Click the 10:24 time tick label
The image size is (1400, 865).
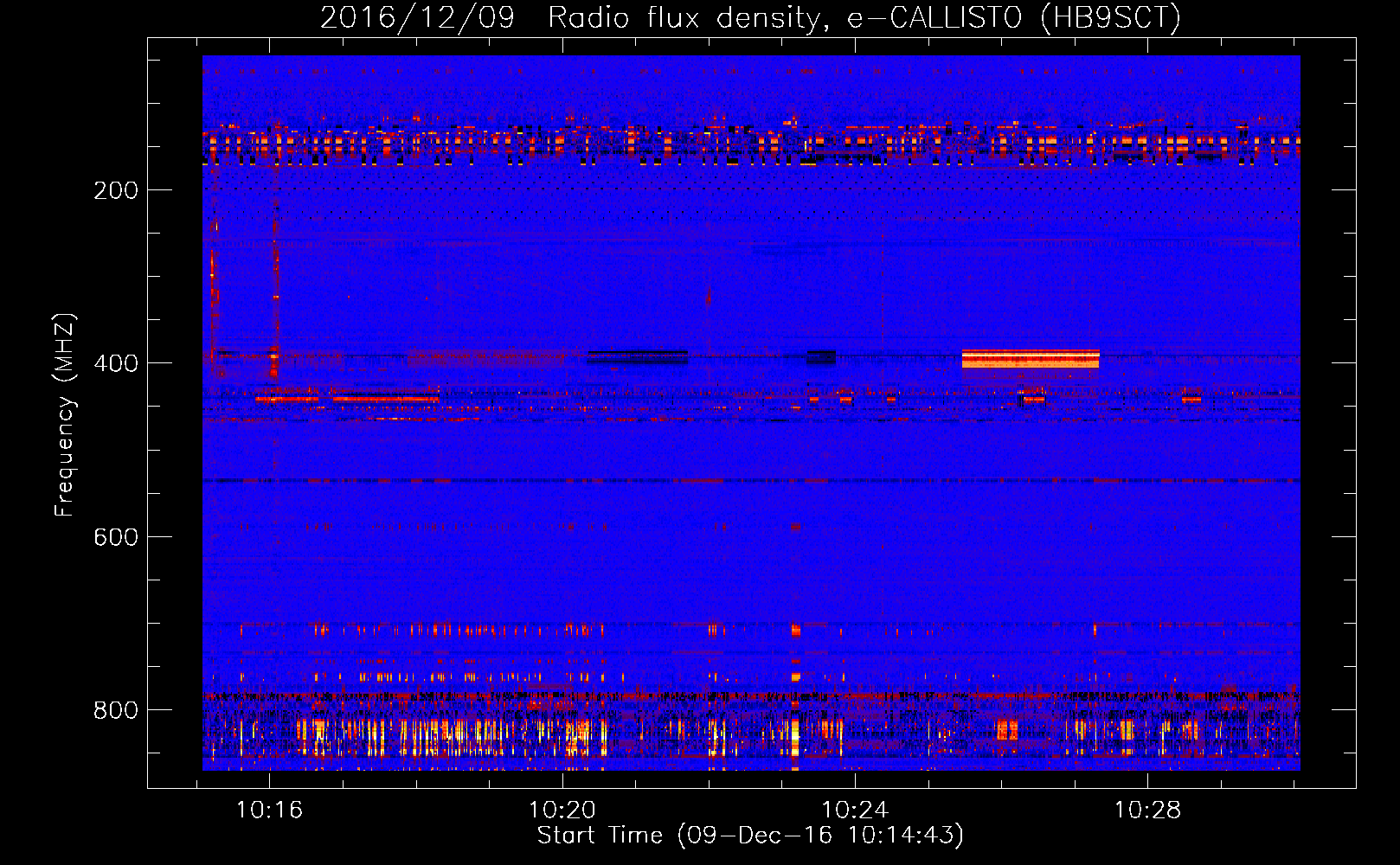[x=855, y=811]
